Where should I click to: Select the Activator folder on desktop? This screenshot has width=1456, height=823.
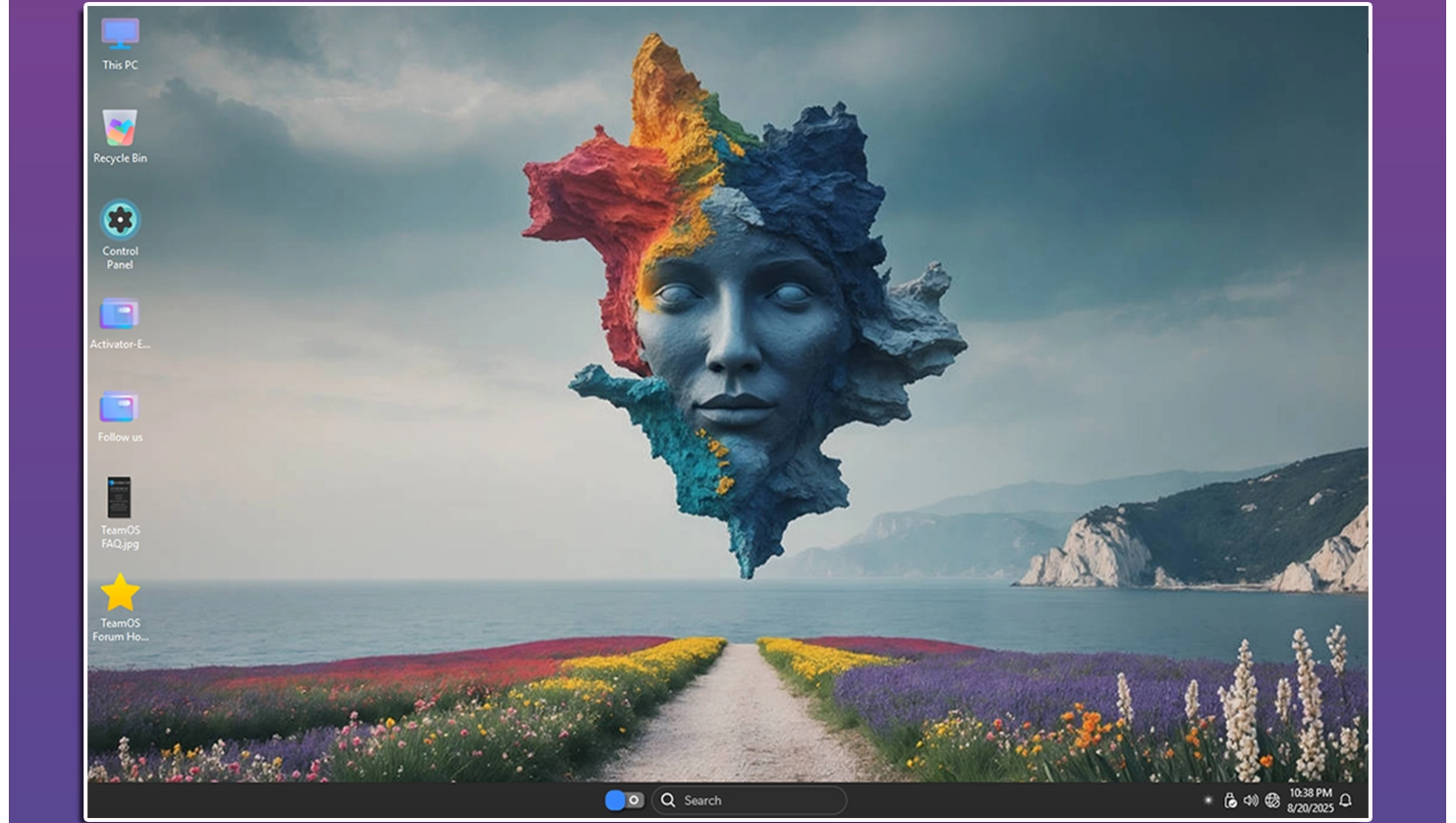[x=120, y=315]
